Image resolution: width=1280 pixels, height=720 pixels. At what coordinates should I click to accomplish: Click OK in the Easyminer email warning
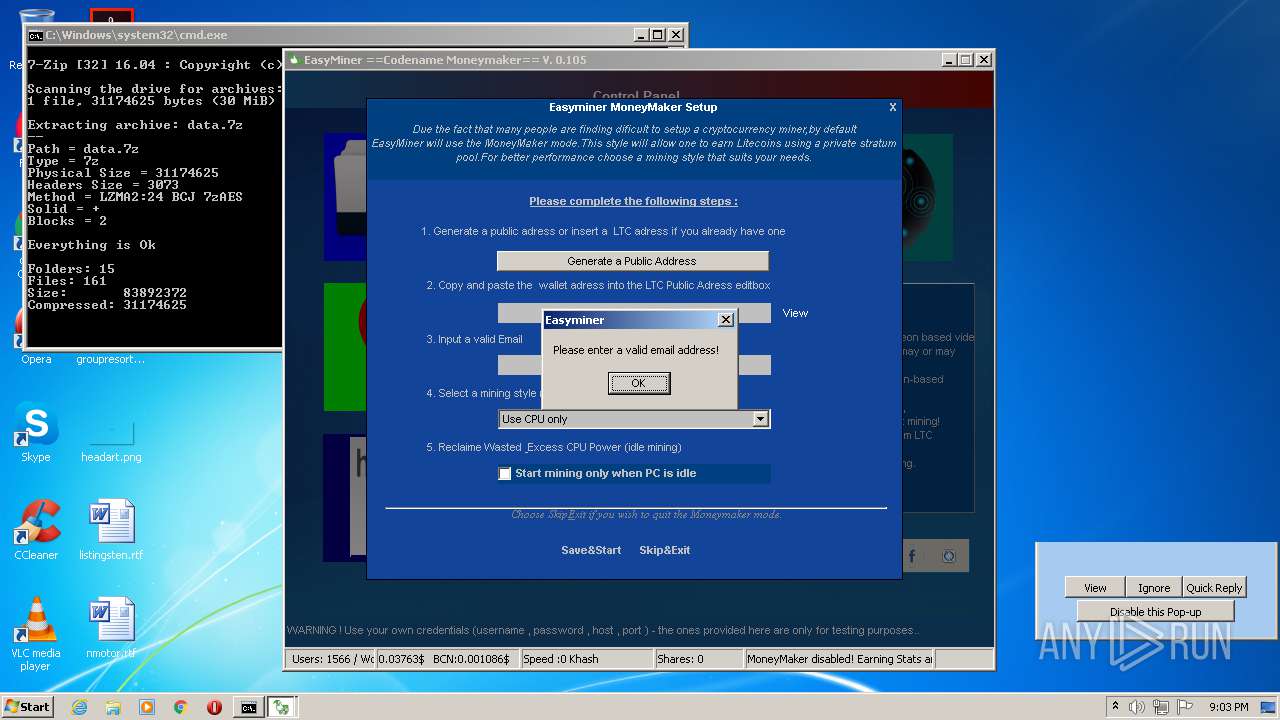pyautogui.click(x=638, y=383)
